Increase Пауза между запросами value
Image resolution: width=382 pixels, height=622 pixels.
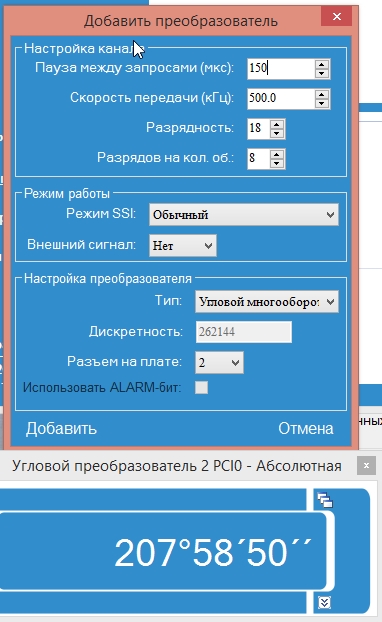coord(322,65)
